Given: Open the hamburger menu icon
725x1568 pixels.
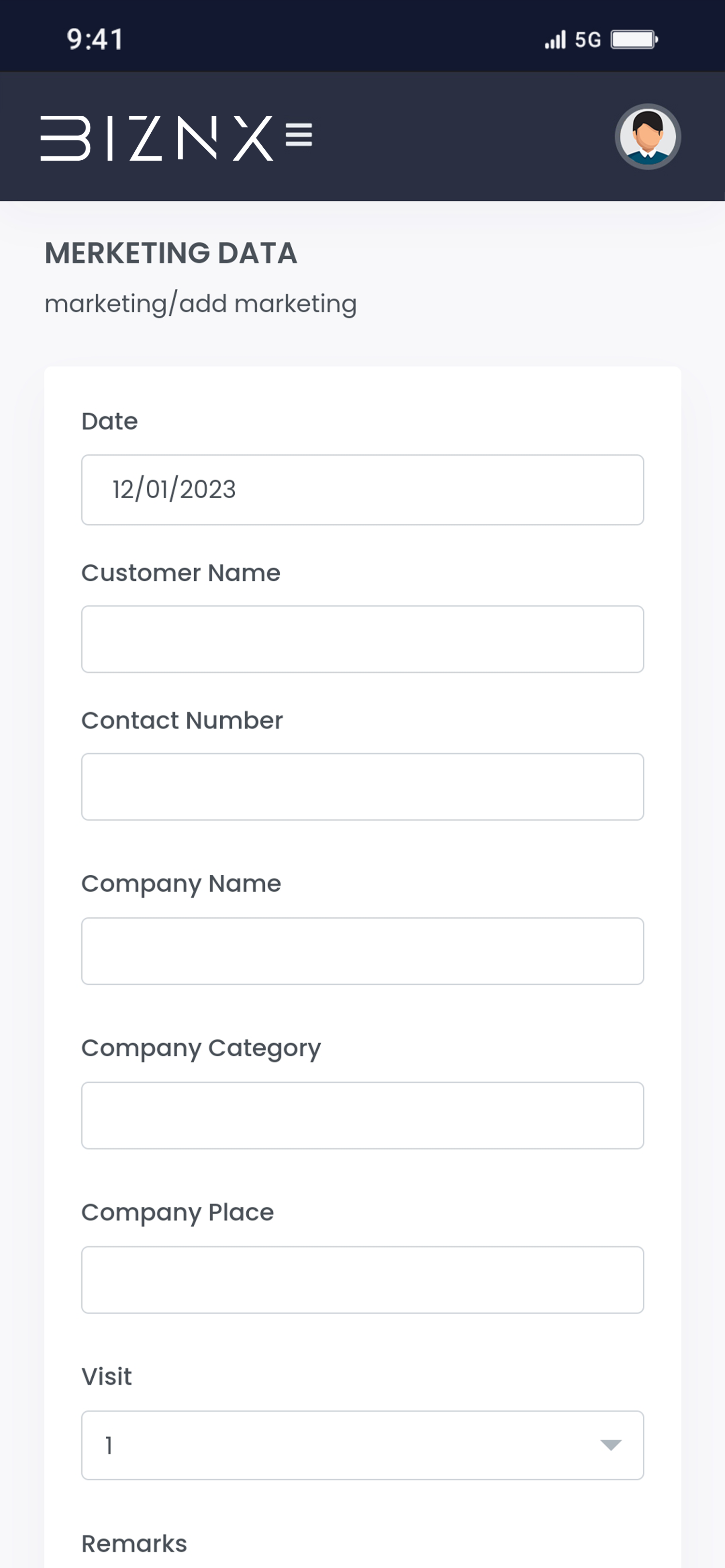Looking at the screenshot, I should (299, 135).
